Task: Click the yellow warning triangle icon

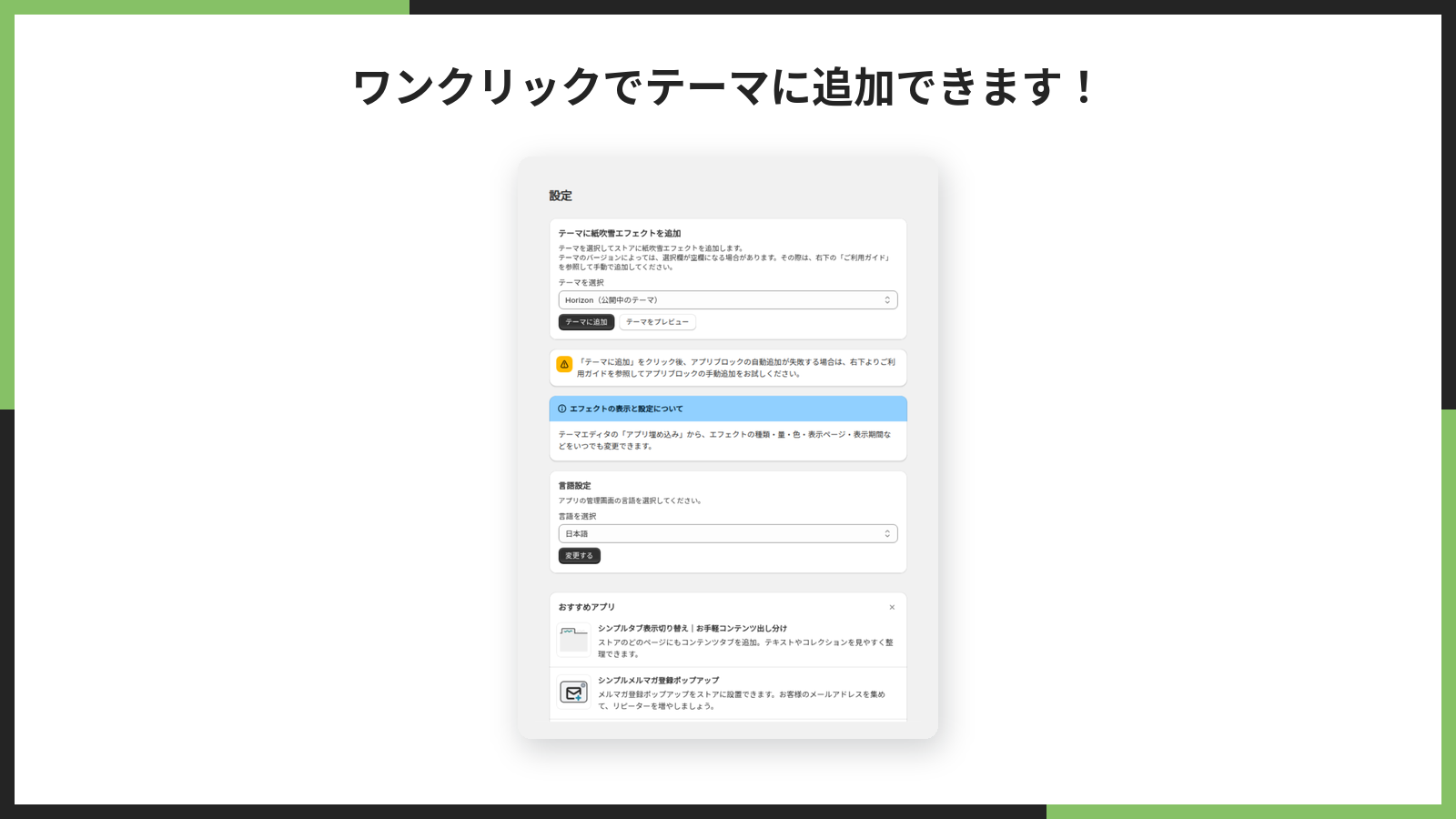Action: 564,364
